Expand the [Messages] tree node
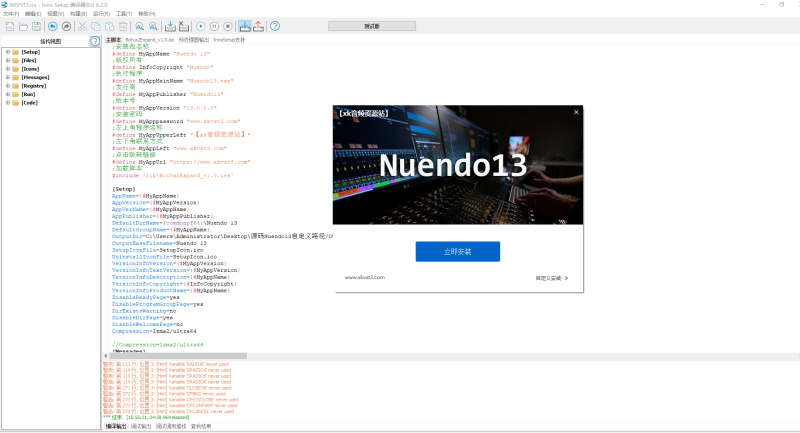 coord(8,77)
